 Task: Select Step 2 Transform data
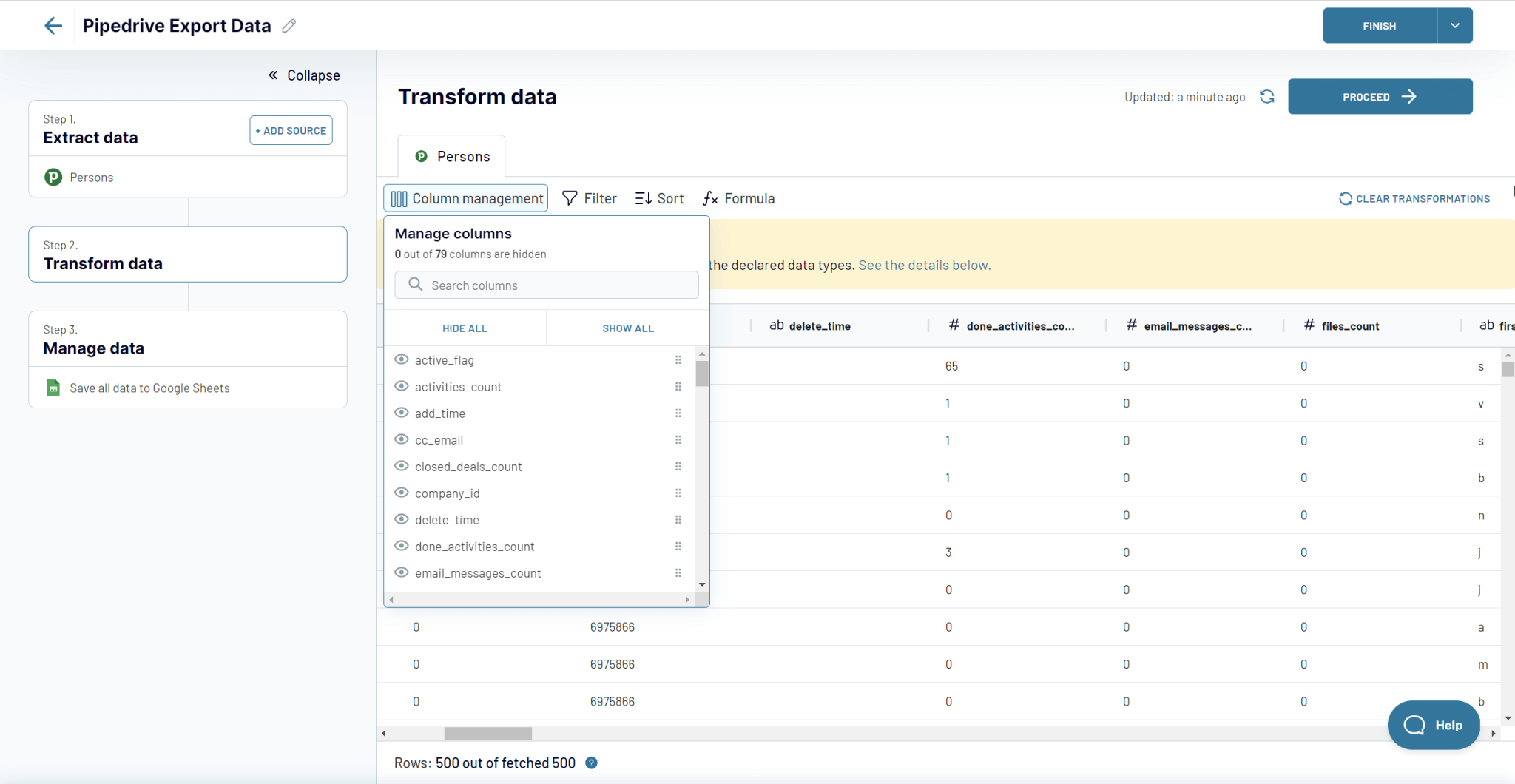(187, 254)
